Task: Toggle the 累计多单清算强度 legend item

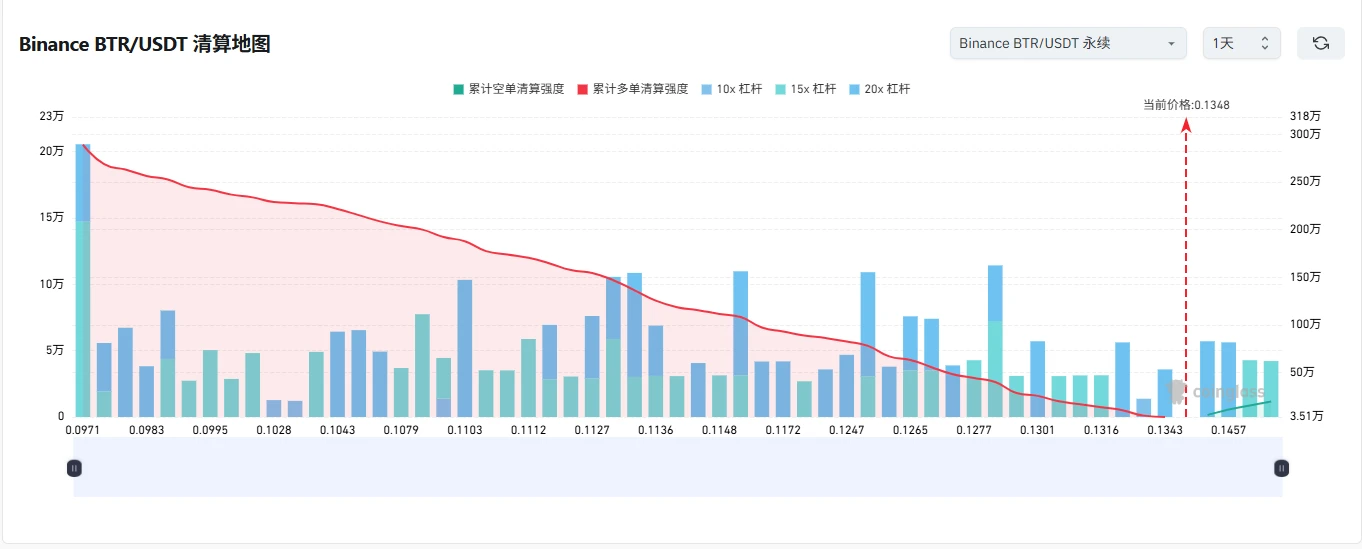Action: click(632, 89)
